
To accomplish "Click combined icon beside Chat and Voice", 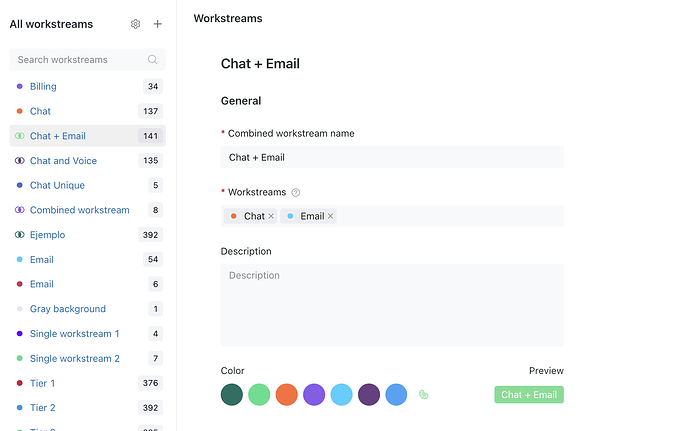I will click(20, 161).
